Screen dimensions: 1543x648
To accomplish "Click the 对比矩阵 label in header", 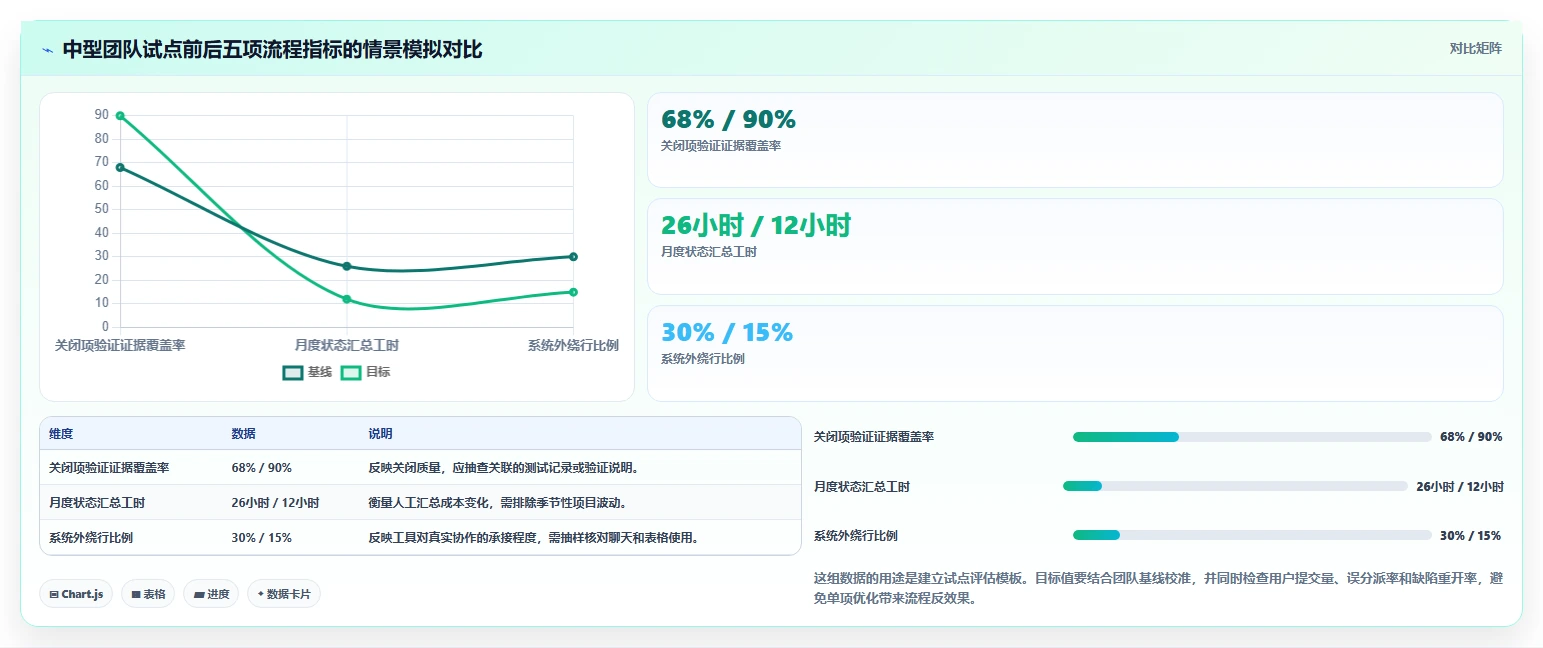I will coord(1475,48).
